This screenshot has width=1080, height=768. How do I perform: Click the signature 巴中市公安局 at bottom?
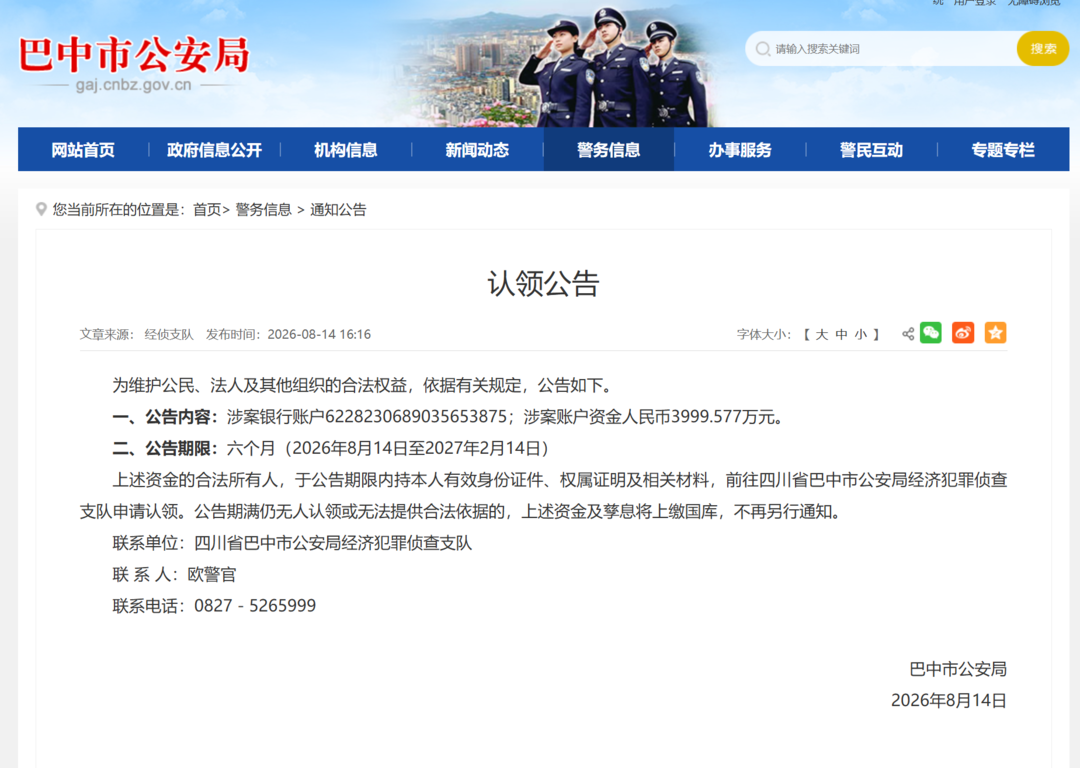point(958,669)
